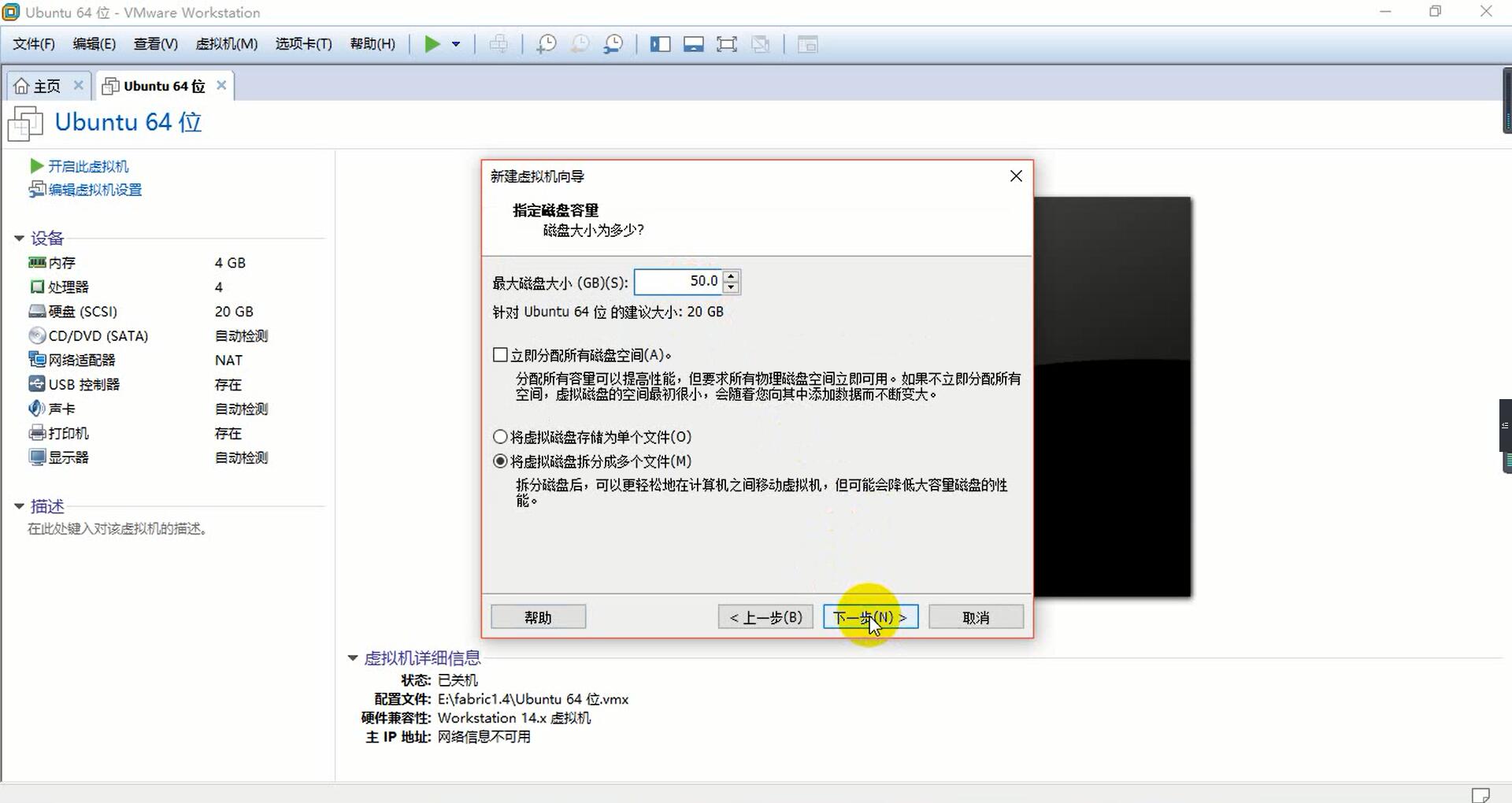Click the config file path E:\fabric1.4\Ubuntu 64 位.vmx
Image resolution: width=1512 pixels, height=803 pixels.
coord(533,699)
